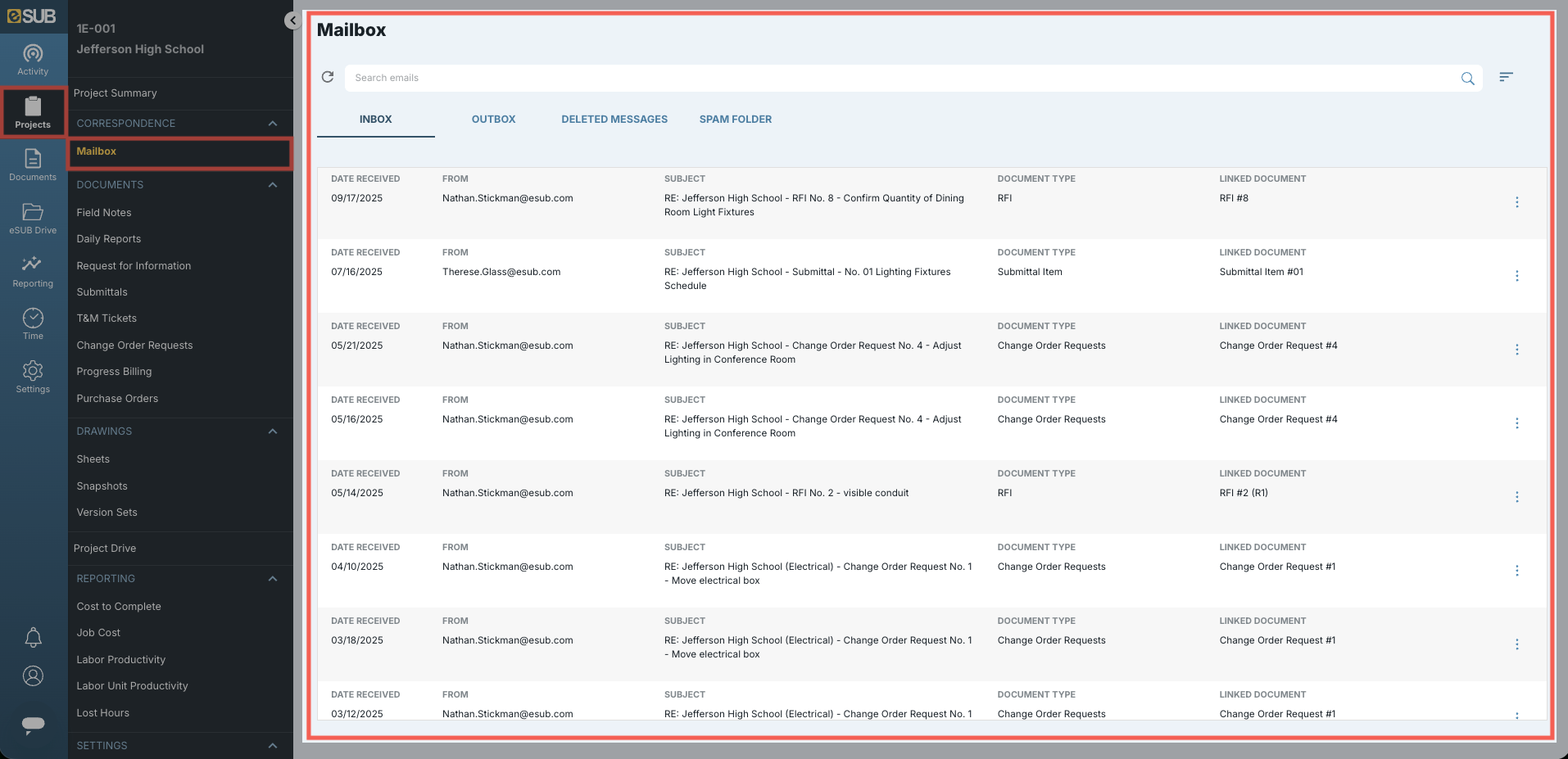This screenshot has width=1568, height=759.
Task: Collapse the sidebar with the arrow button
Action: (x=292, y=20)
